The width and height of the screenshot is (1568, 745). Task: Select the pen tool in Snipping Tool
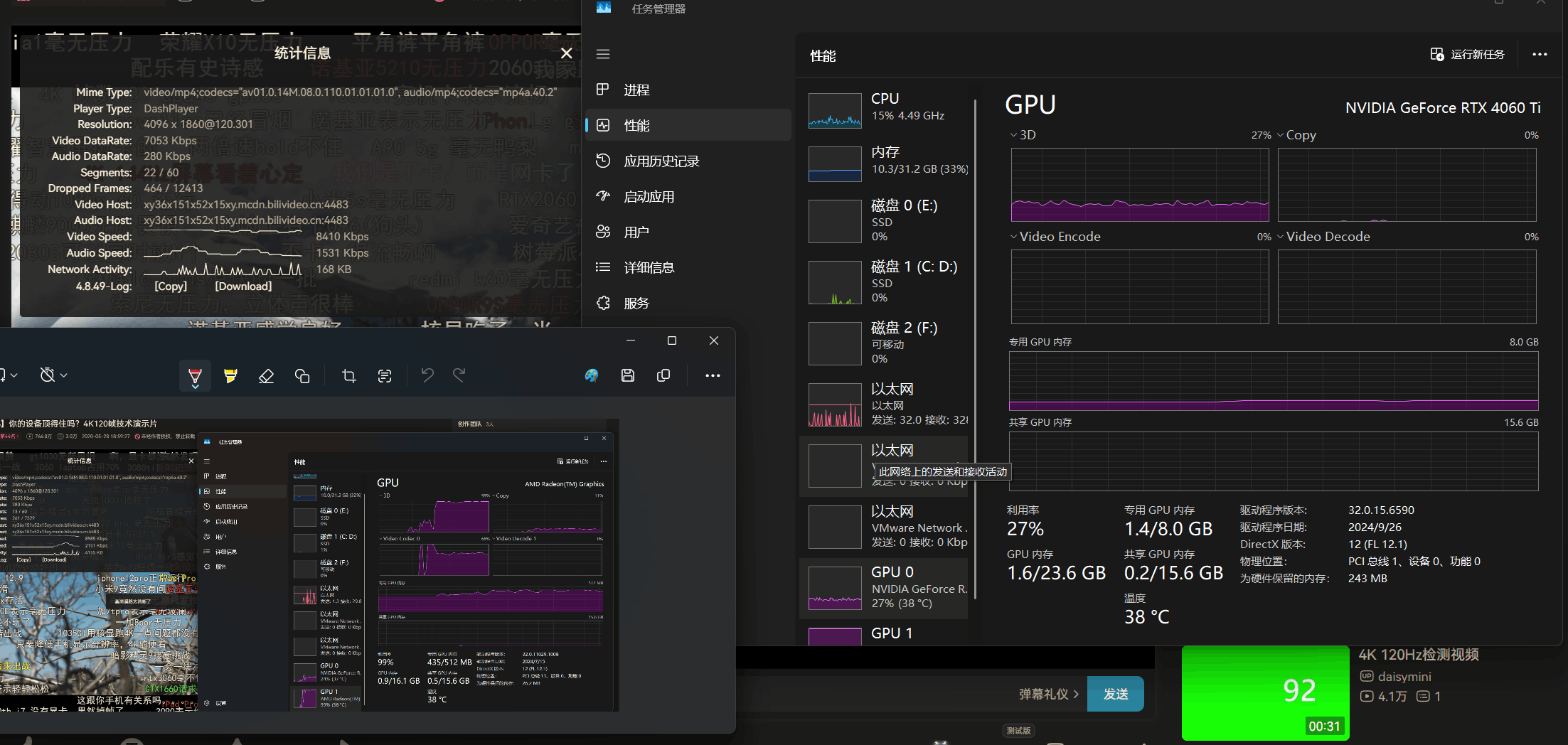point(195,375)
